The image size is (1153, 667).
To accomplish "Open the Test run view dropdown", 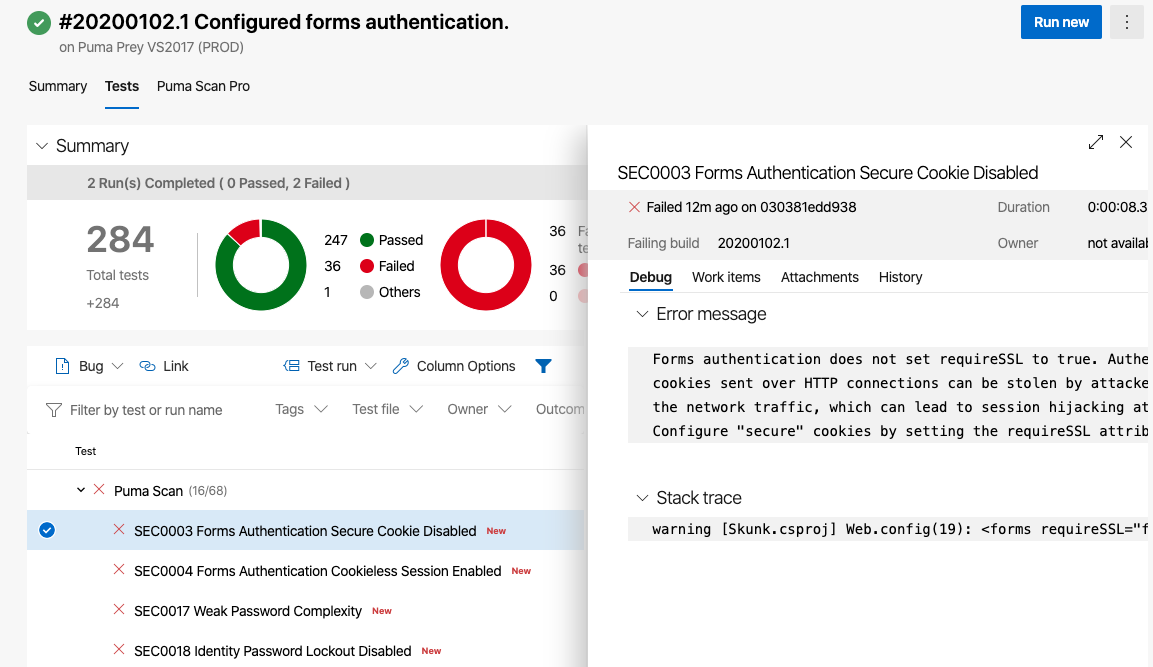I will 331,366.
